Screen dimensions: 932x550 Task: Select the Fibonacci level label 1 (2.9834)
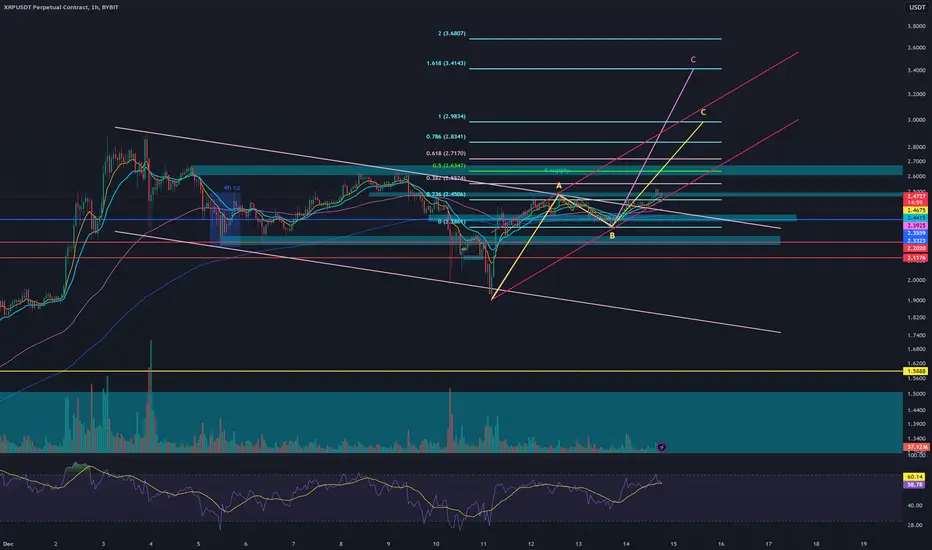pyautogui.click(x=452, y=117)
